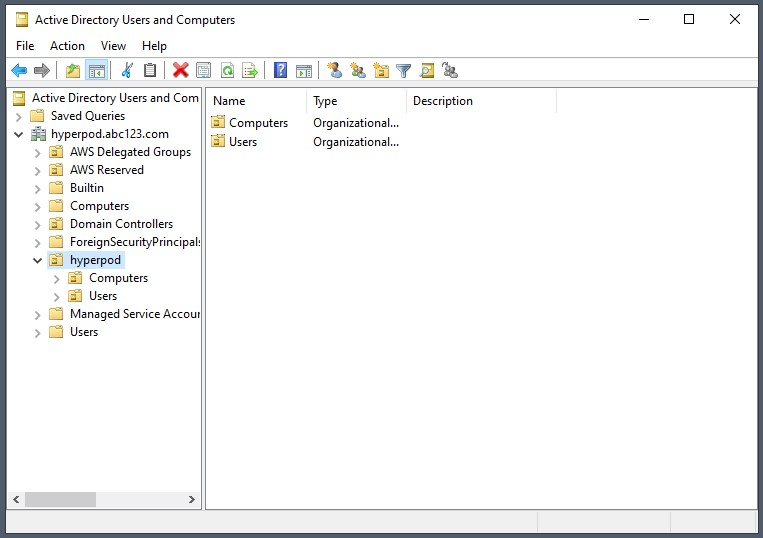Close the Active Directory window
The image size is (763, 538).
click(x=735, y=19)
